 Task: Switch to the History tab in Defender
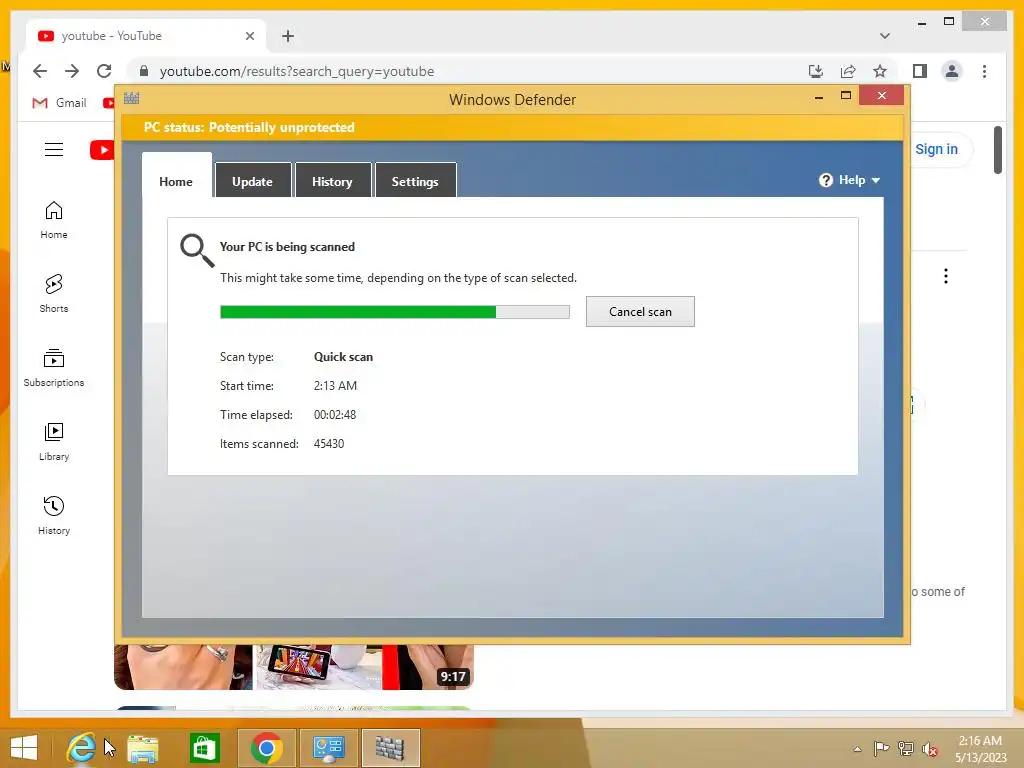[x=333, y=181]
